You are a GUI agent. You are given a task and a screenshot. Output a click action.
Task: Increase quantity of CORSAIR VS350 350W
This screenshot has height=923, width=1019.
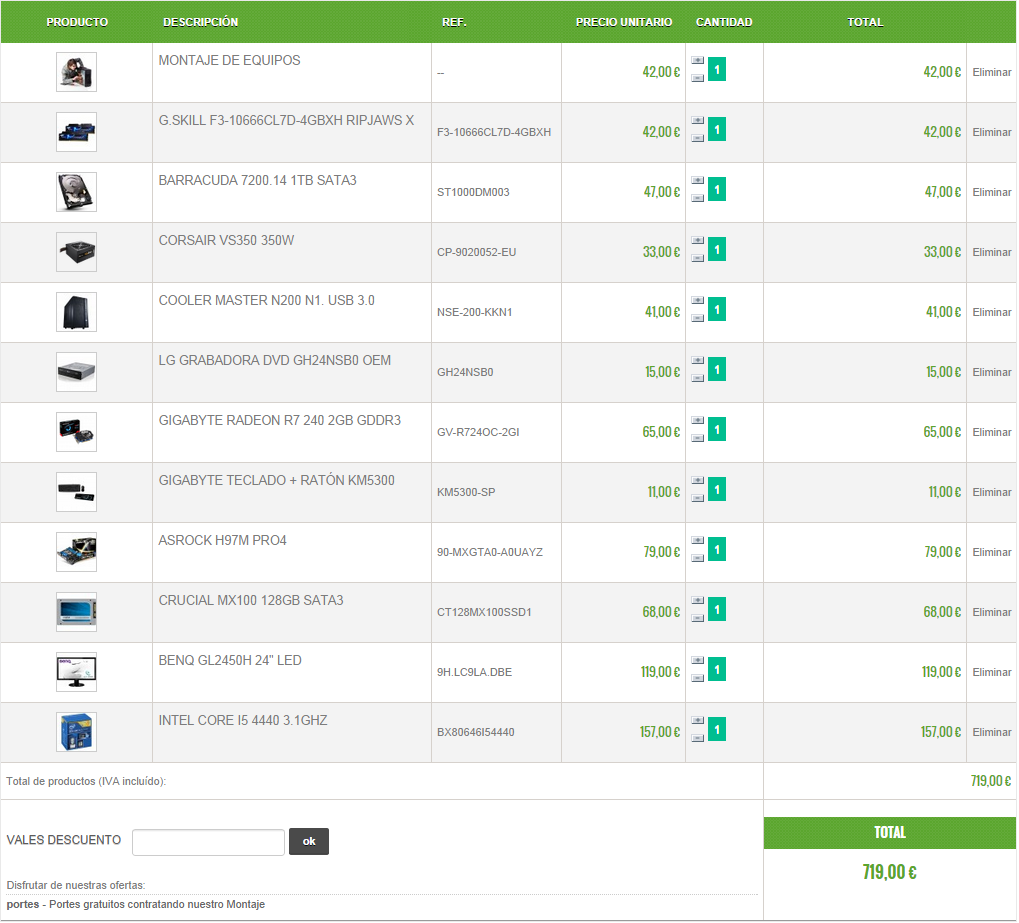coord(697,240)
